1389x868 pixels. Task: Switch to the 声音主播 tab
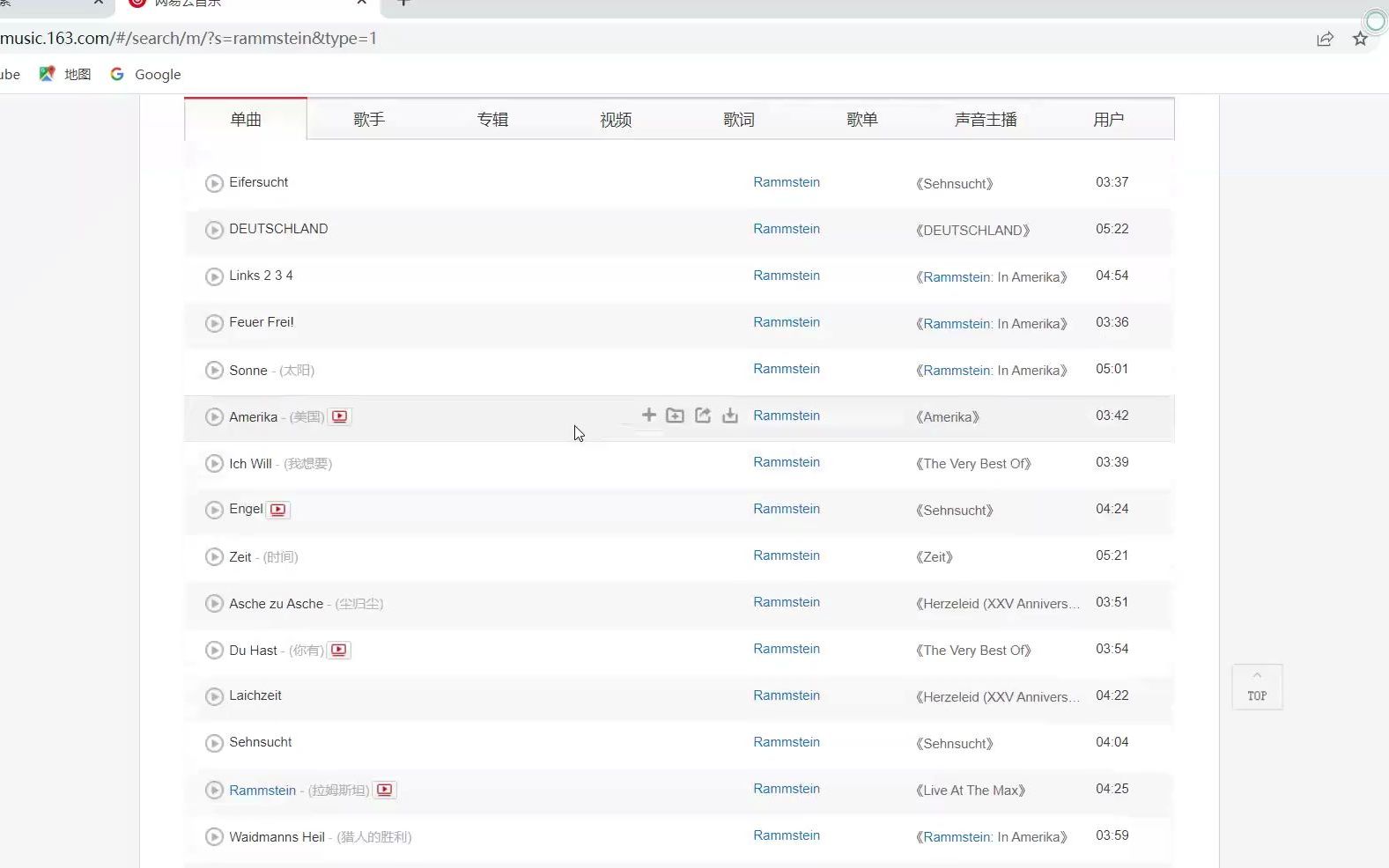pos(986,119)
